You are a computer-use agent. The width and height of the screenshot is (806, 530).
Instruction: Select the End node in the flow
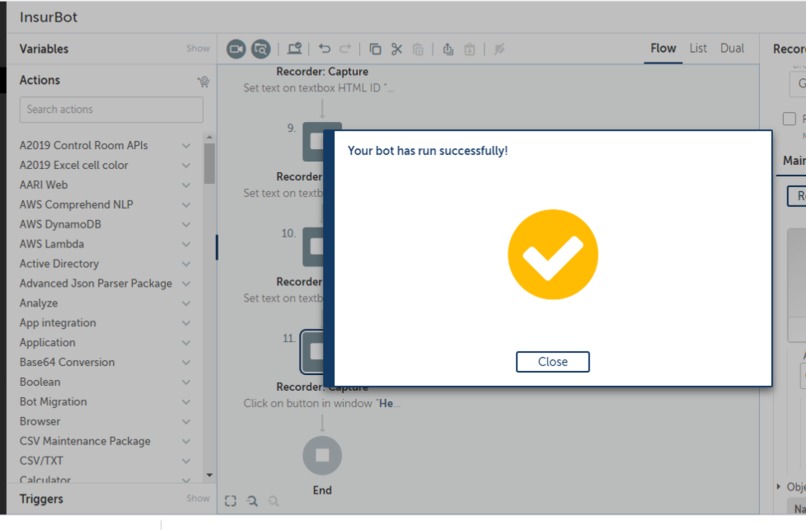322,455
